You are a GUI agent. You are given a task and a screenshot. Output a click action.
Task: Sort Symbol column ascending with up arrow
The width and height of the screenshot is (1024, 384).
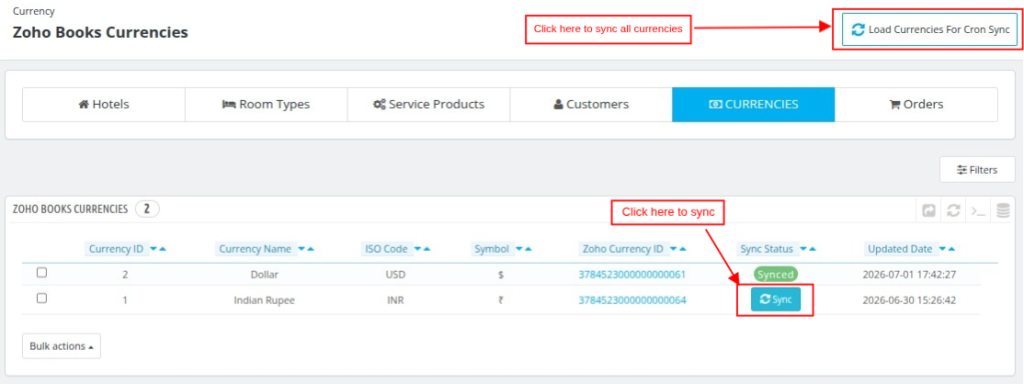[x=528, y=249]
